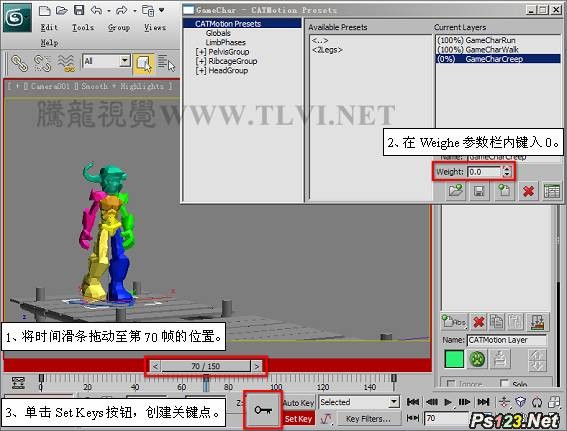Image resolution: width=567 pixels, height=431 pixels.
Task: Expand the HeadGroup tree node
Action: point(200,71)
